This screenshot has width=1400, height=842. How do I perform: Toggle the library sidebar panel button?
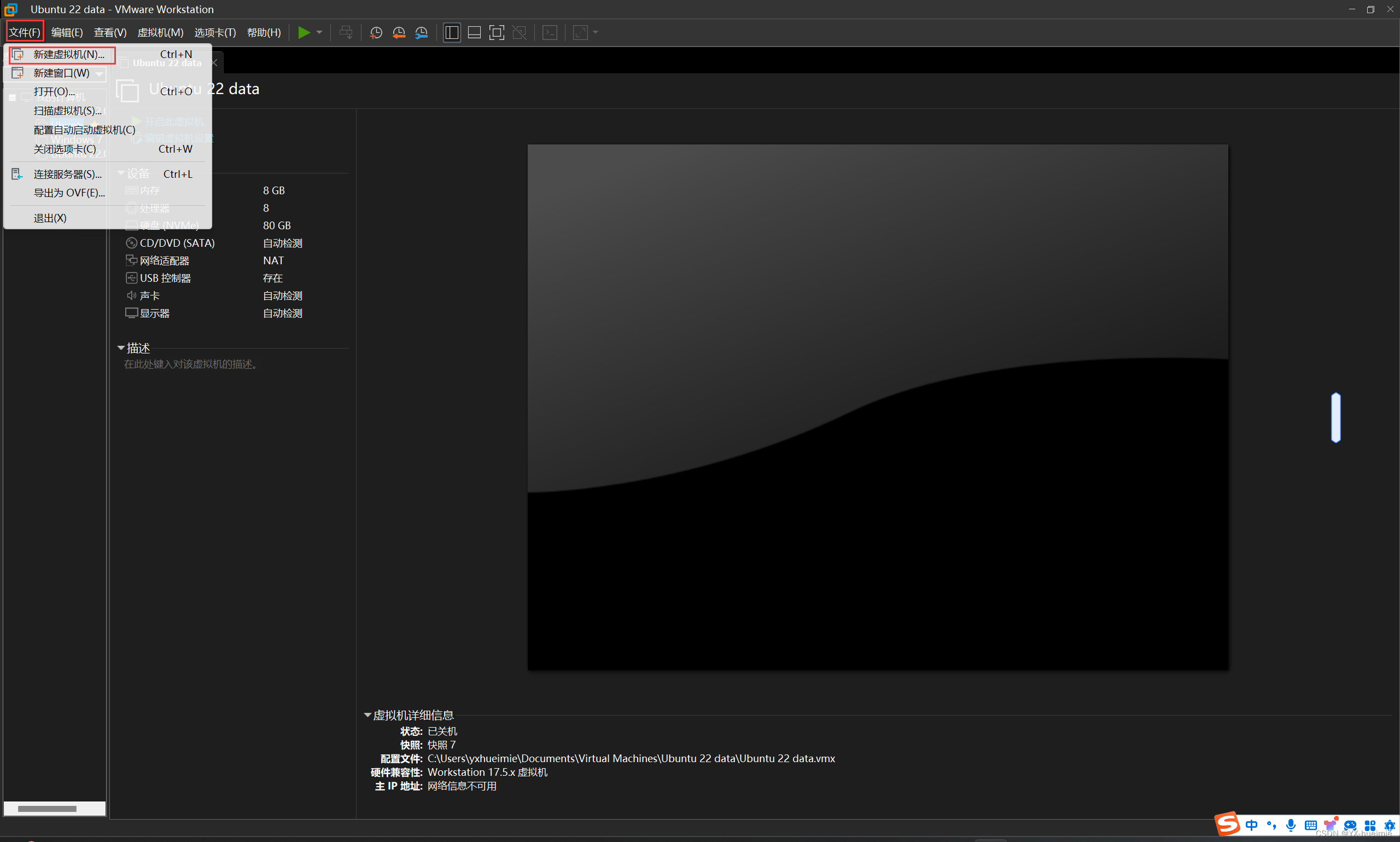(x=452, y=32)
